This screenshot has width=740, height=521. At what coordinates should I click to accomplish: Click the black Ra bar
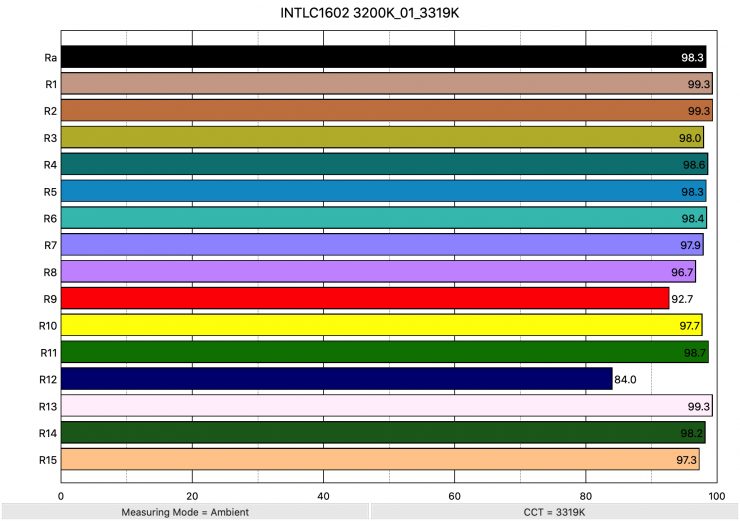[x=383, y=57]
